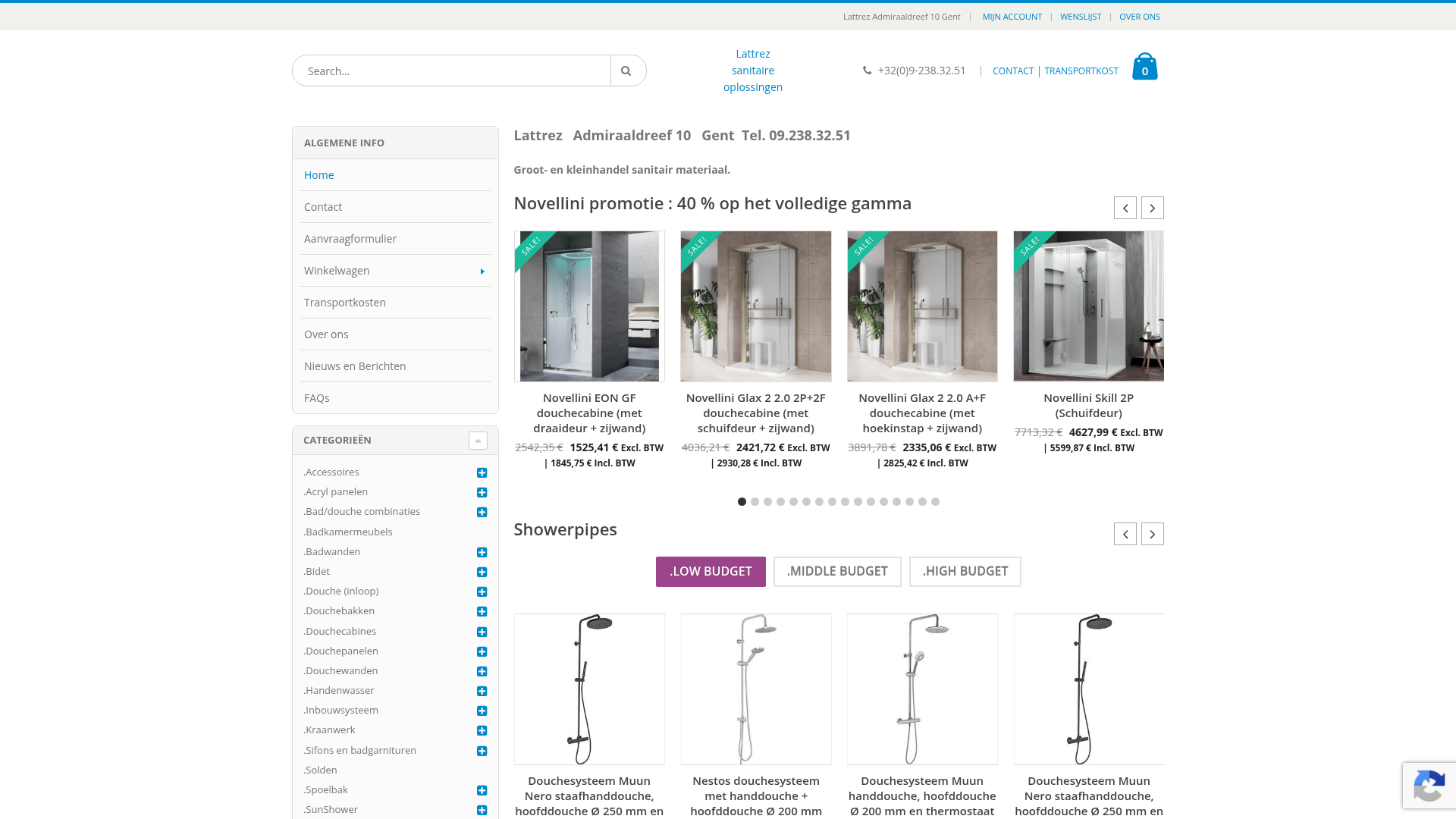Expand the Winkelwagen submenu arrow

tap(482, 271)
